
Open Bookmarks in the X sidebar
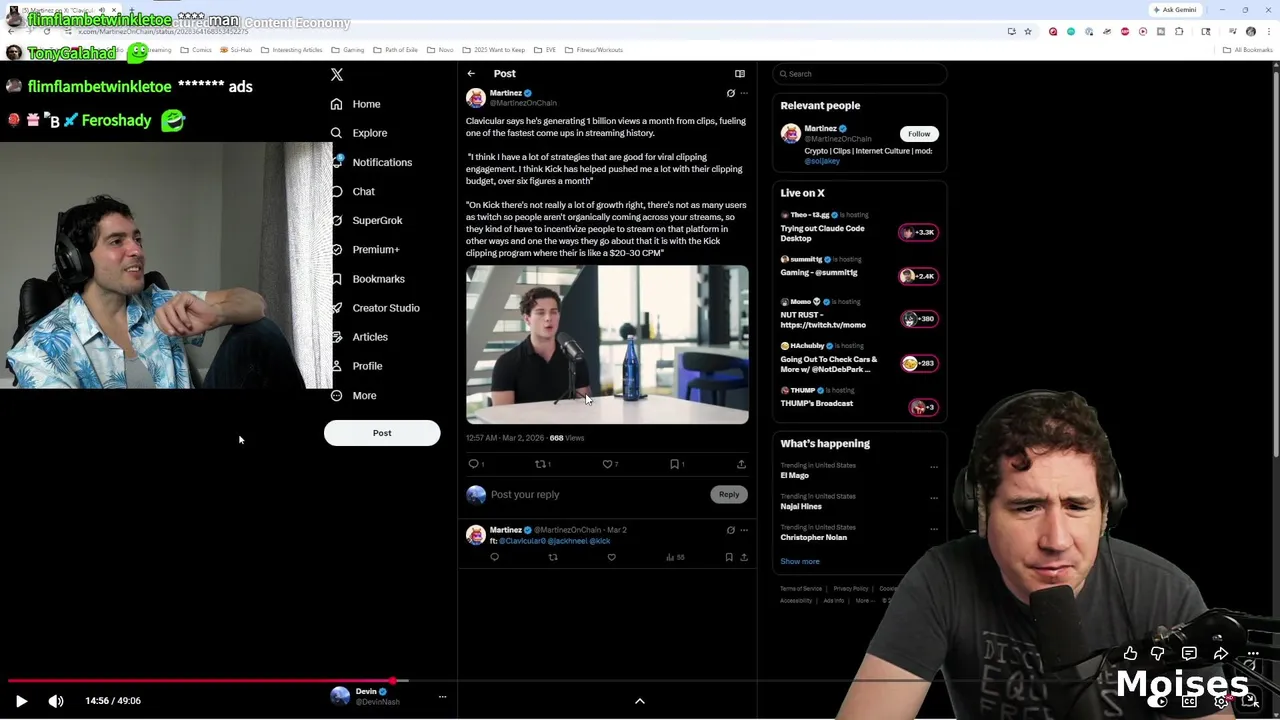point(367,279)
